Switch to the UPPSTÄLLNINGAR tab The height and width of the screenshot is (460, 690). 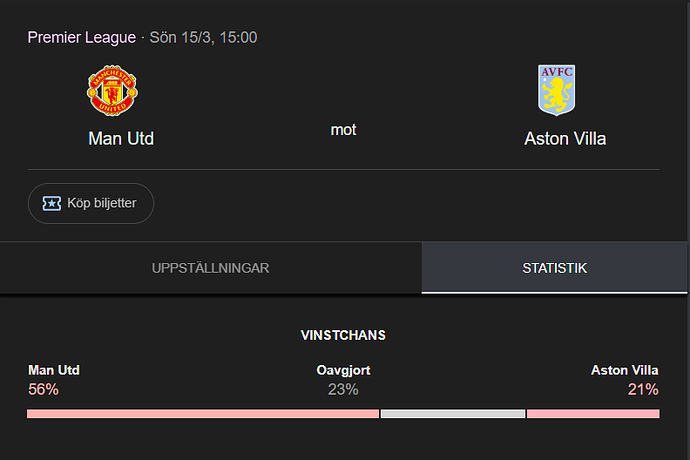coord(210,268)
